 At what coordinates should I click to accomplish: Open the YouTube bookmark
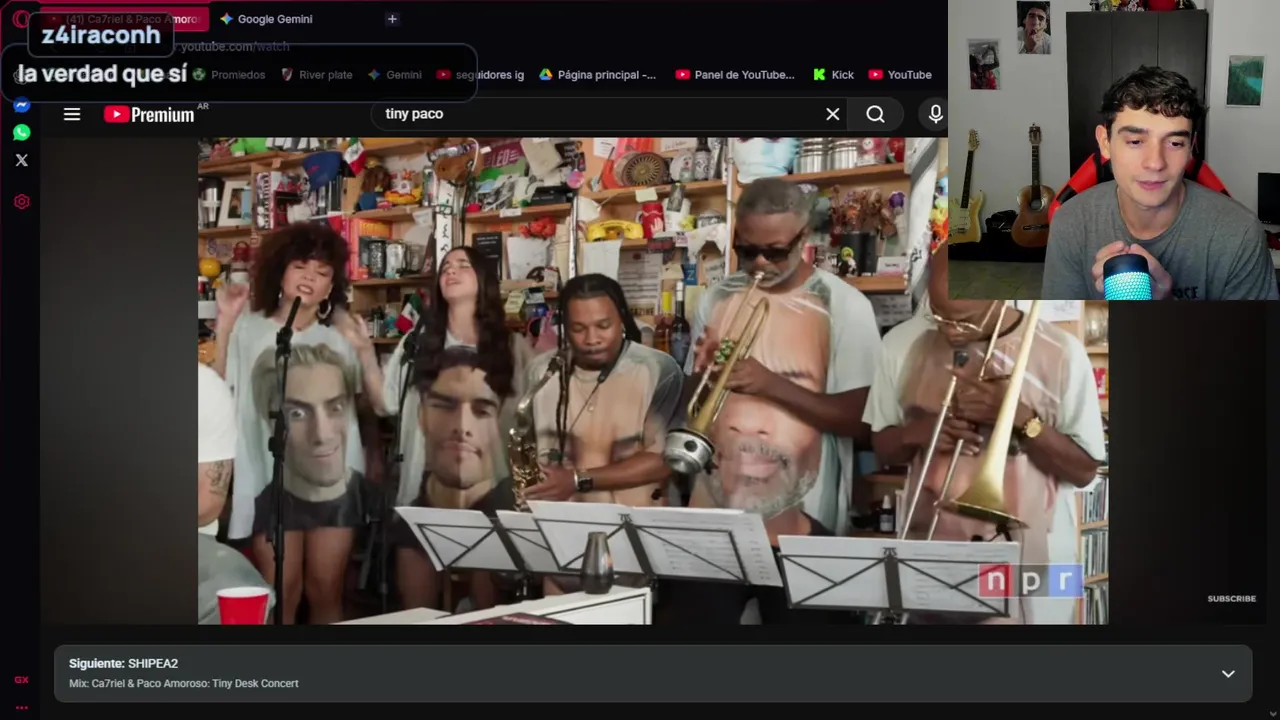point(900,75)
